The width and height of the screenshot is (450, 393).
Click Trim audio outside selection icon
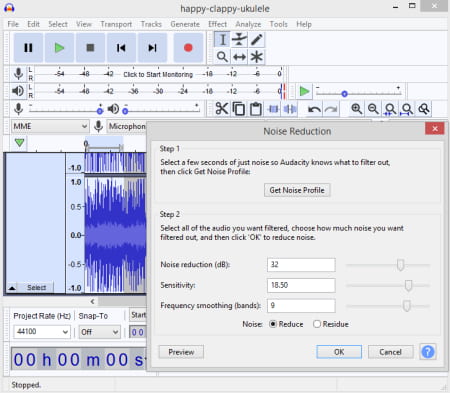pos(273,109)
